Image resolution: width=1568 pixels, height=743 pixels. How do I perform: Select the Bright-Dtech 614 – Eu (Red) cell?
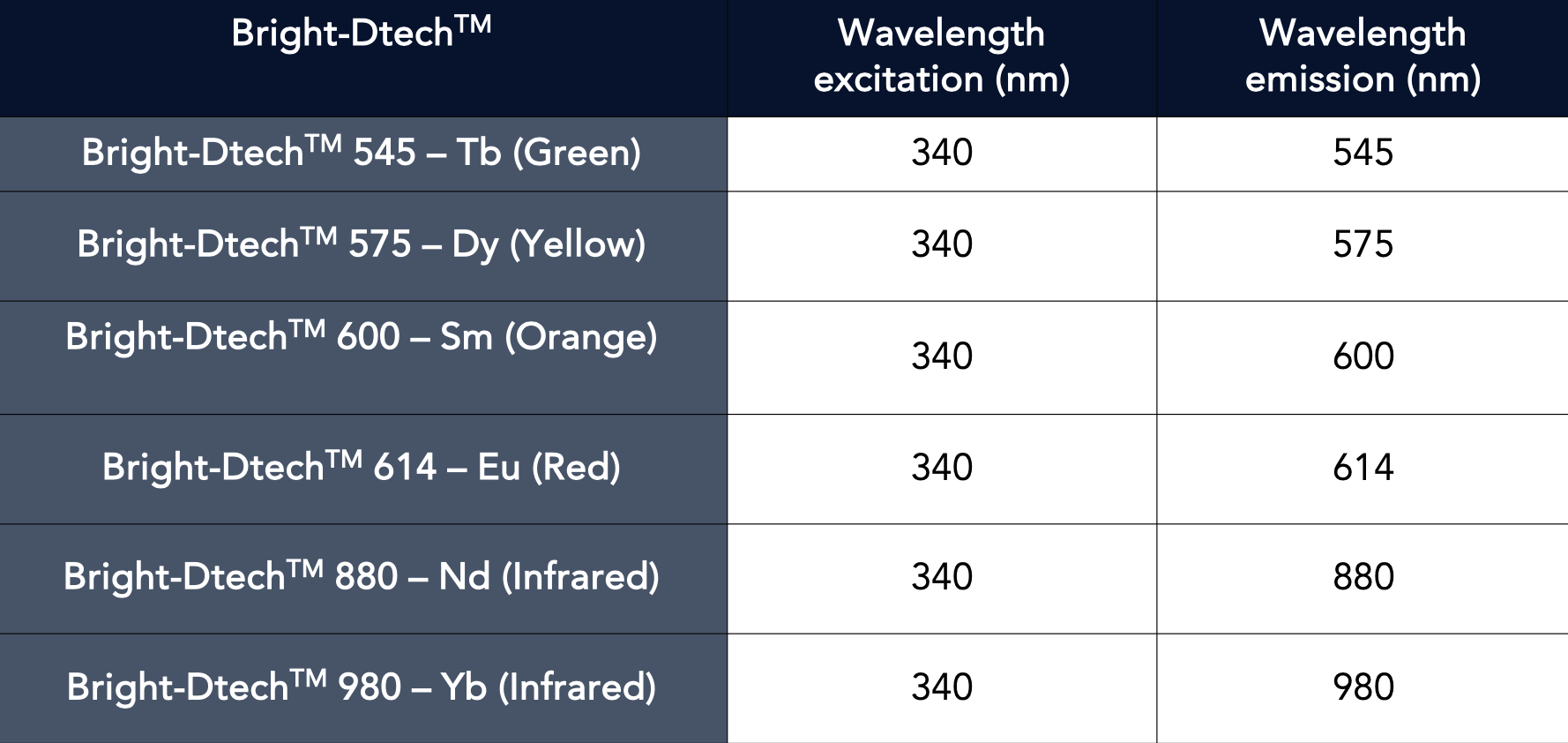(x=362, y=468)
